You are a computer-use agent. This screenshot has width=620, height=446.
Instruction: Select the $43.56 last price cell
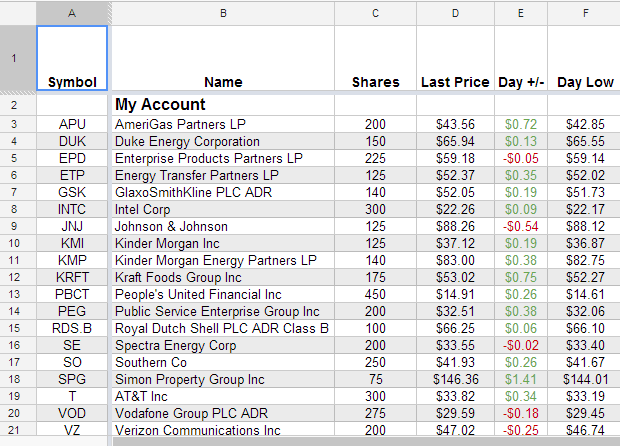455,124
